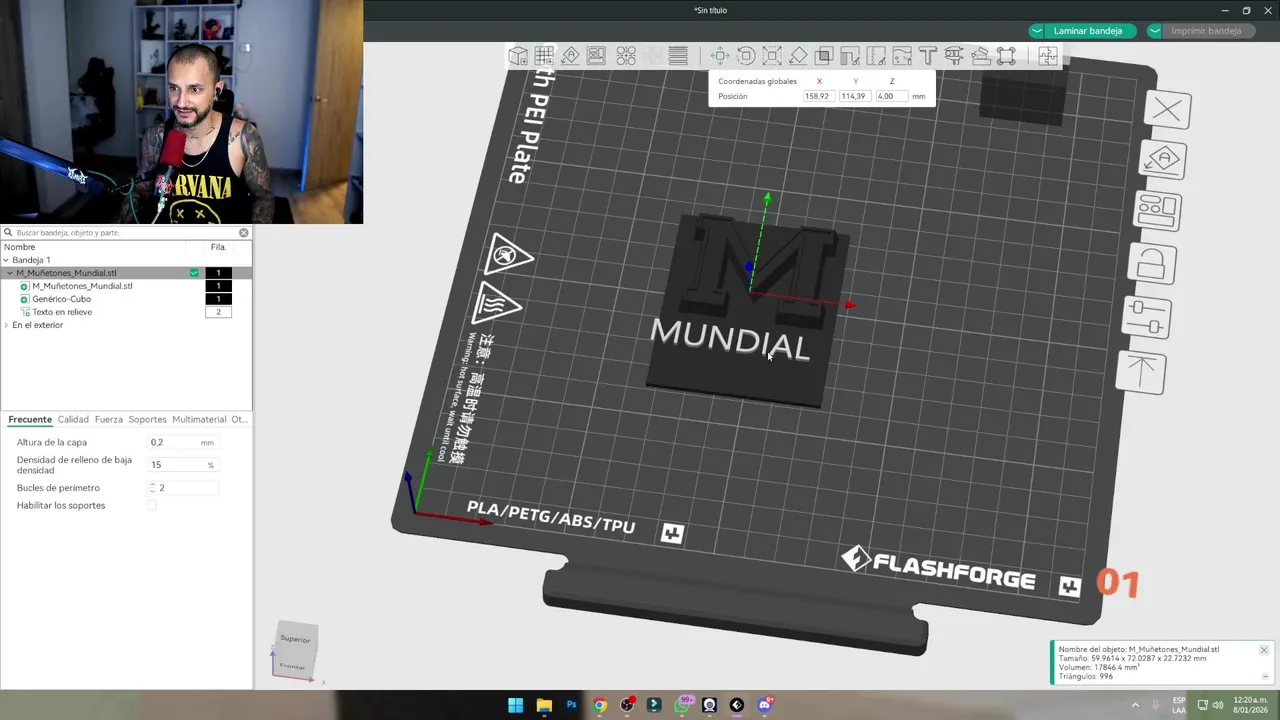This screenshot has height=720, width=1280.
Task: Click the Assemble tool icon
Action: tap(980, 56)
